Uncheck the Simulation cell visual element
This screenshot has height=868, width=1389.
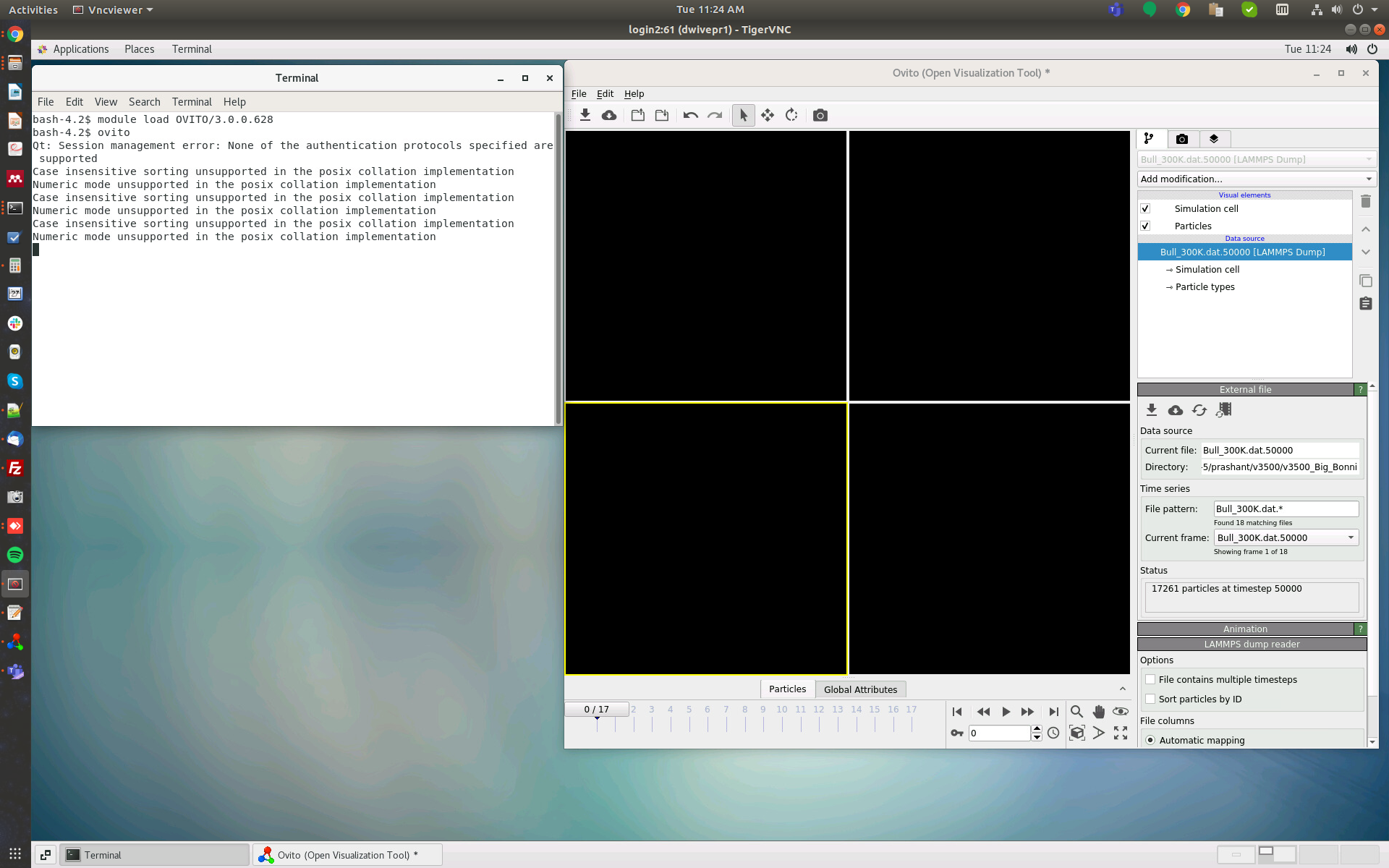(x=1146, y=208)
